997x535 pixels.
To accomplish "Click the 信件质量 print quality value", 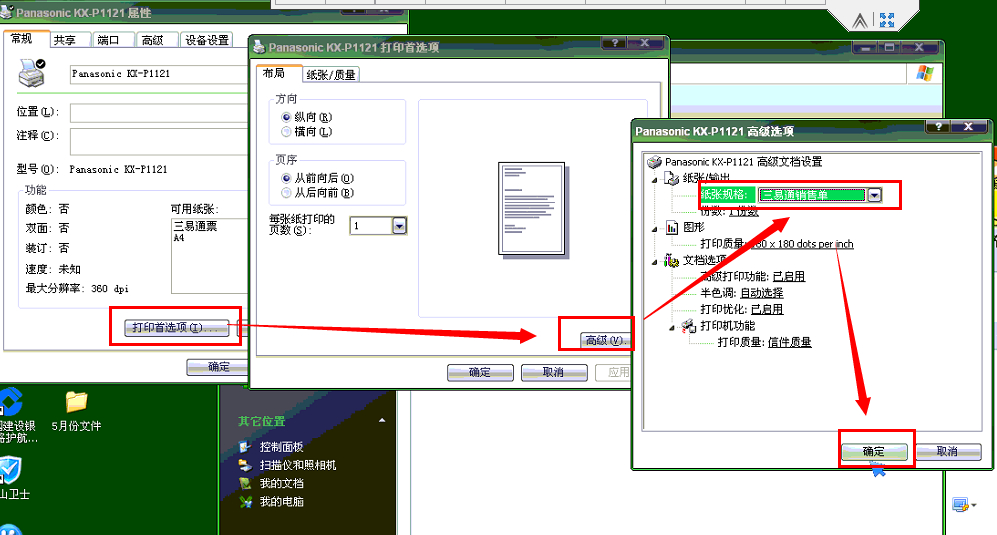I will (790, 343).
